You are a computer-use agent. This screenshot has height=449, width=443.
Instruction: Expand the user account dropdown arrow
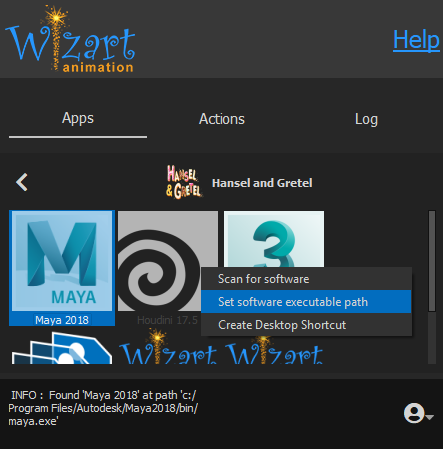[430, 417]
